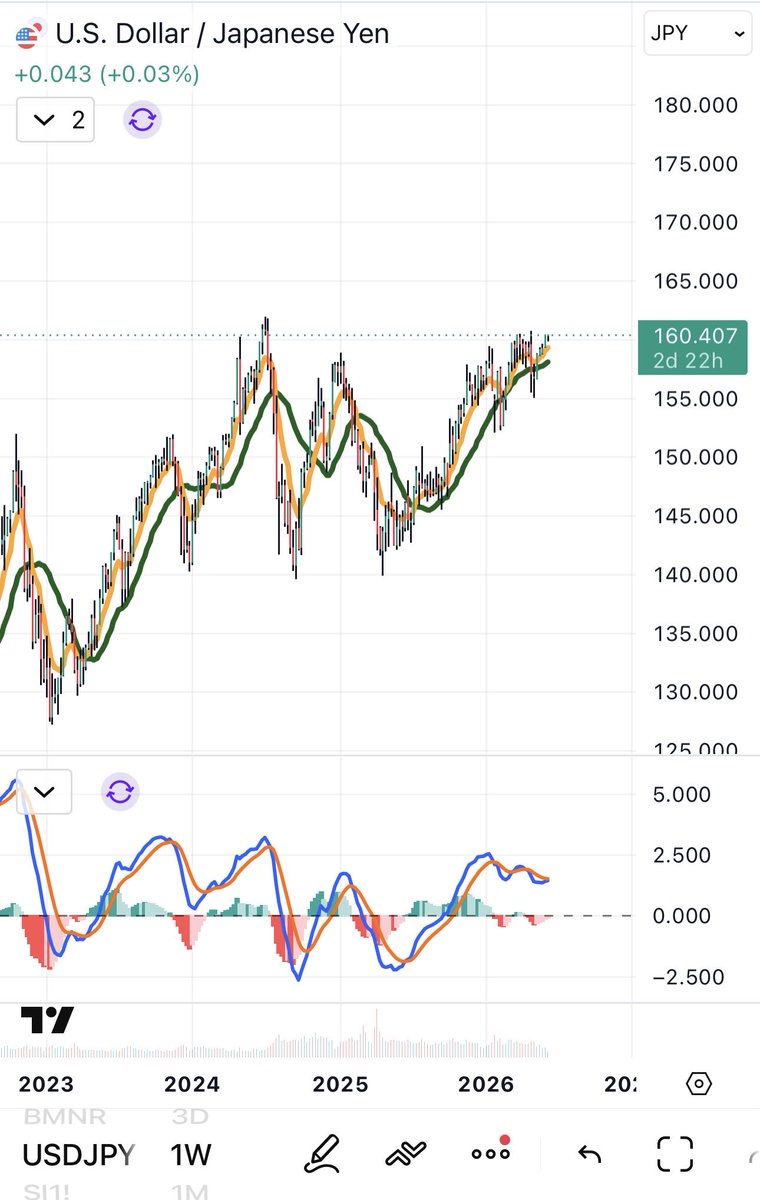
Task: Tap the undo arrow icon
Action: (589, 1155)
